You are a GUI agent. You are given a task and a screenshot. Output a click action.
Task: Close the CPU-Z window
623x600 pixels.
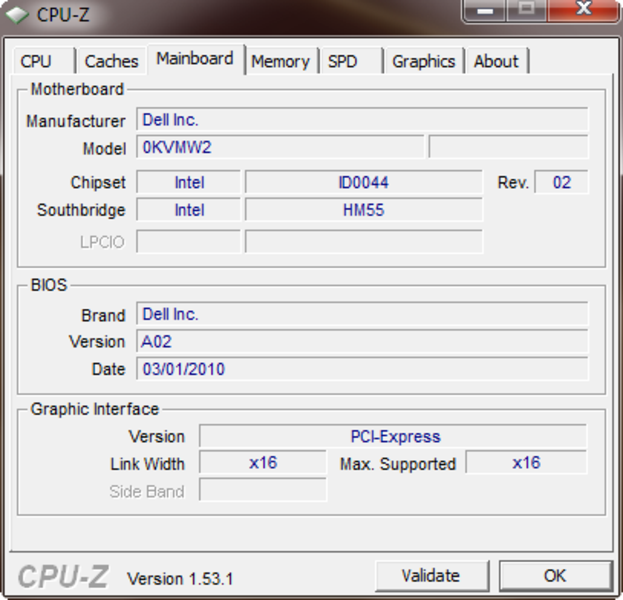point(584,10)
